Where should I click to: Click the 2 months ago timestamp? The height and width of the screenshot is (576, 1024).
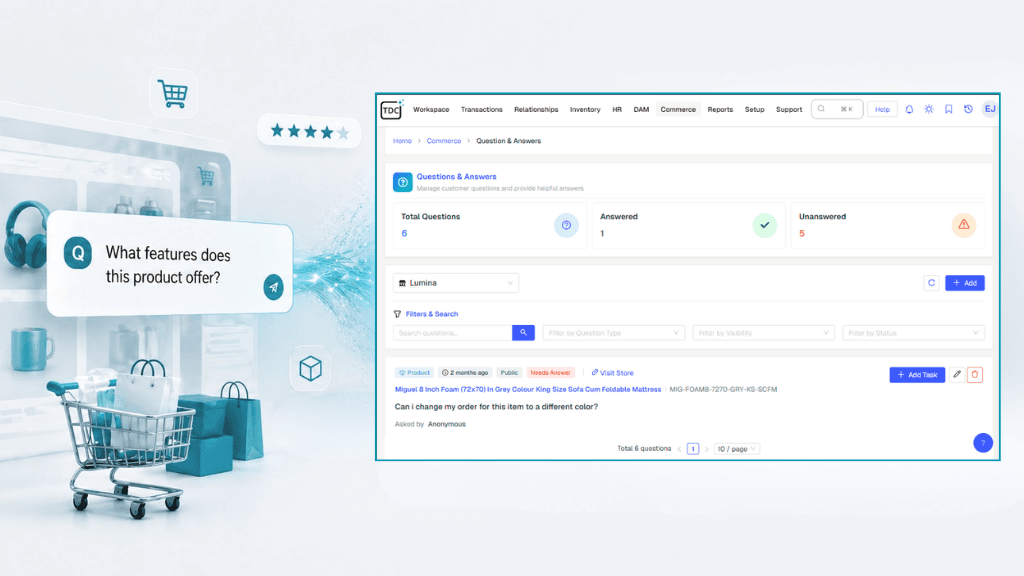pyautogui.click(x=465, y=373)
